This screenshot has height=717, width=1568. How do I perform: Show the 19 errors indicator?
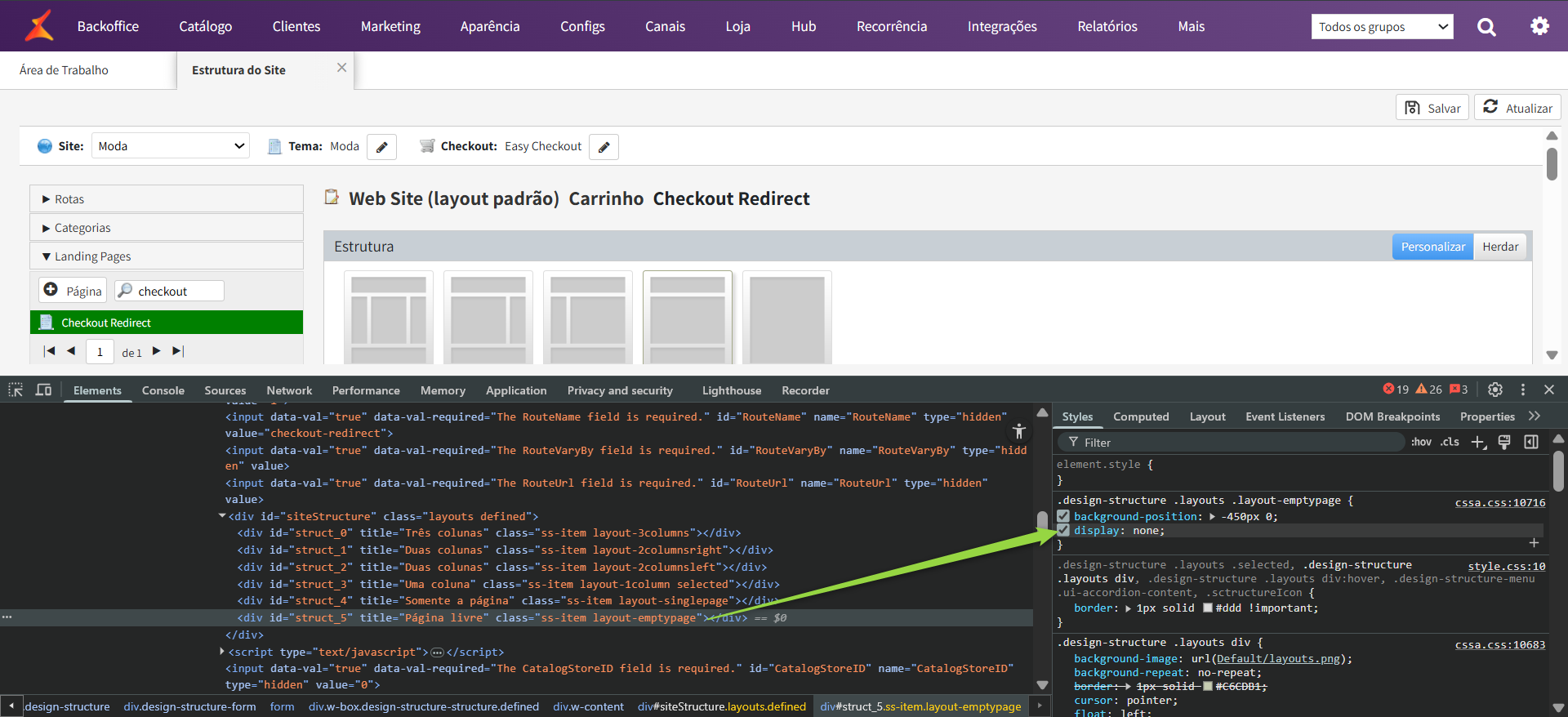point(1396,390)
